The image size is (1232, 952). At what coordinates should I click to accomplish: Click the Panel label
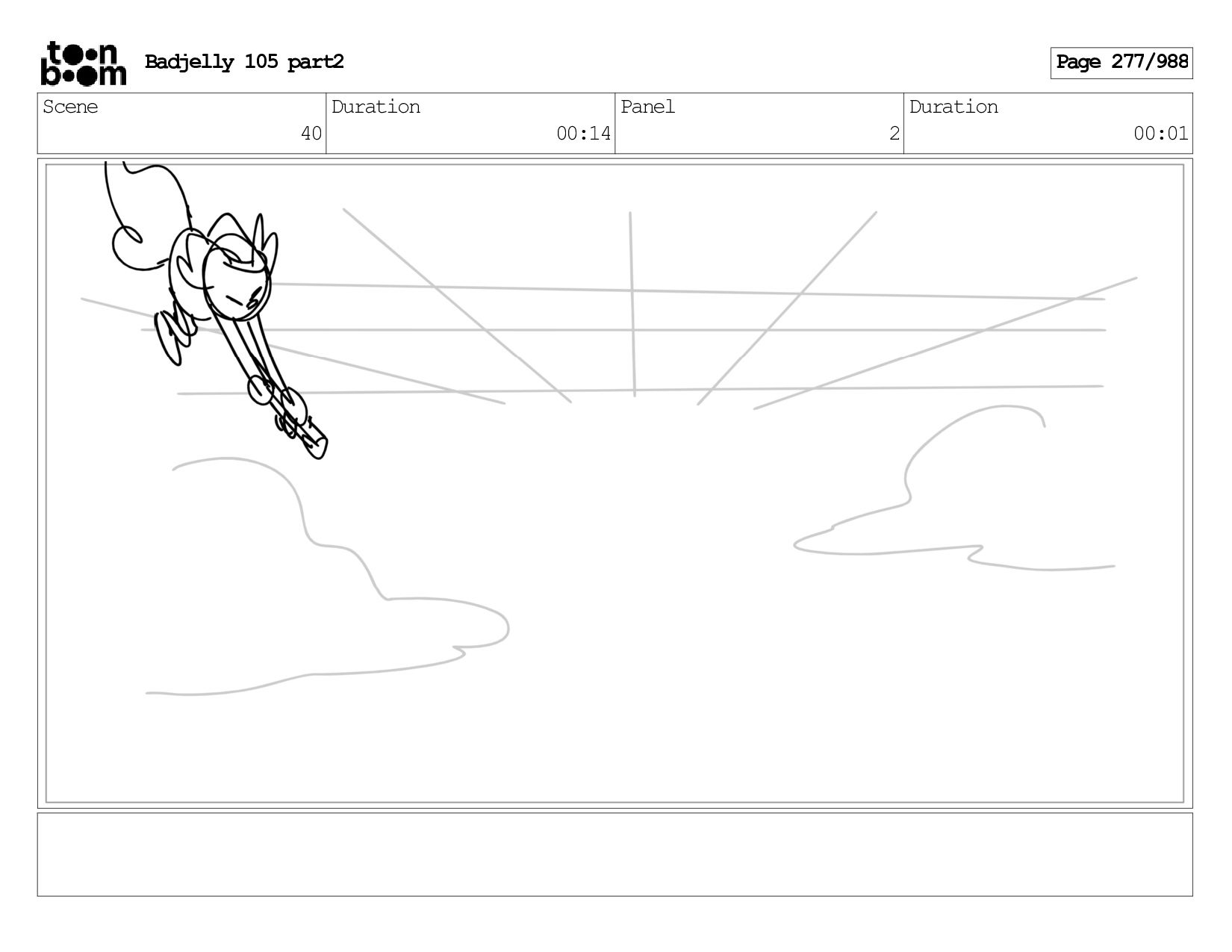647,107
